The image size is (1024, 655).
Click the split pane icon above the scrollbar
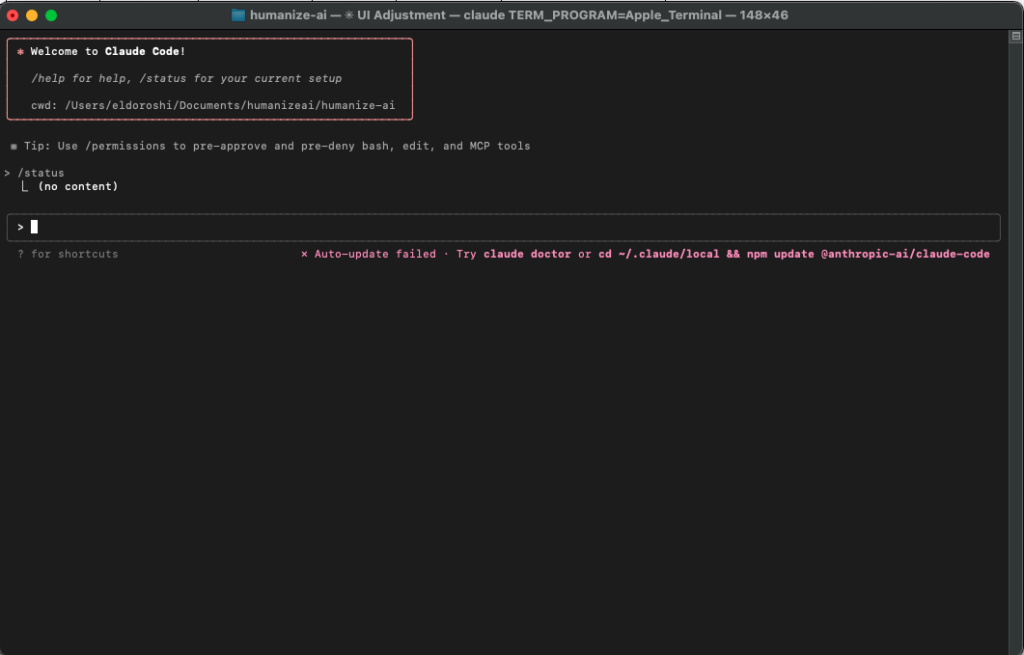[1016, 37]
